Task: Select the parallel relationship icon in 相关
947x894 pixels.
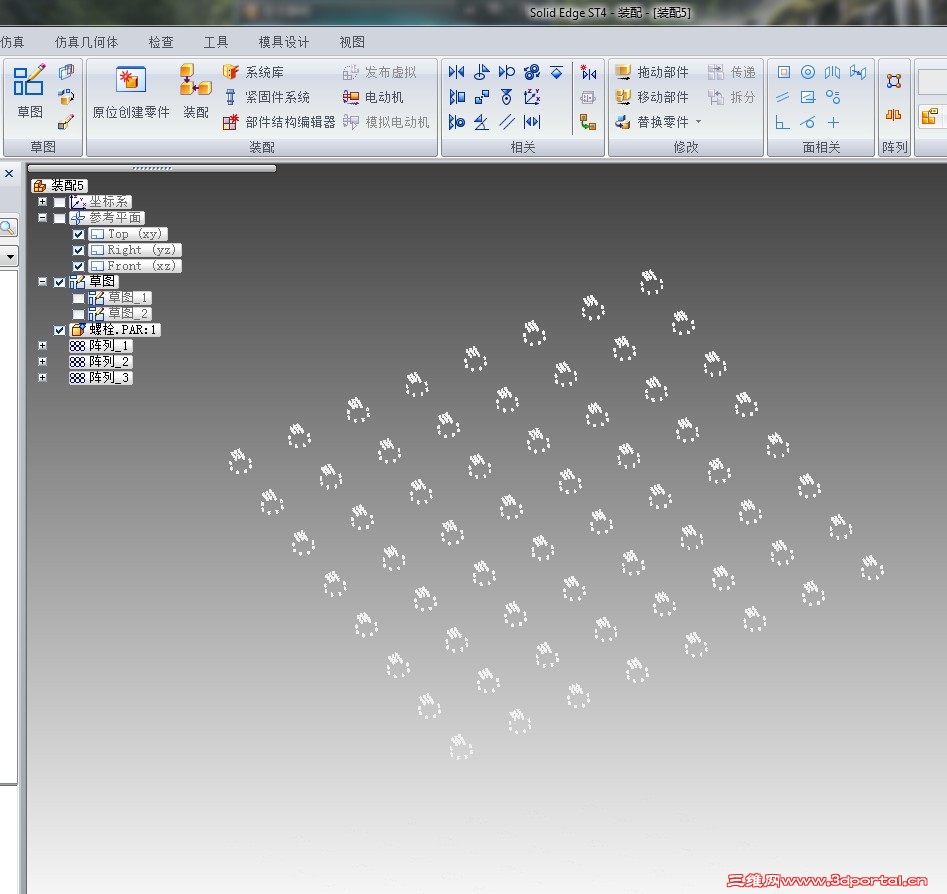Action: [x=506, y=122]
